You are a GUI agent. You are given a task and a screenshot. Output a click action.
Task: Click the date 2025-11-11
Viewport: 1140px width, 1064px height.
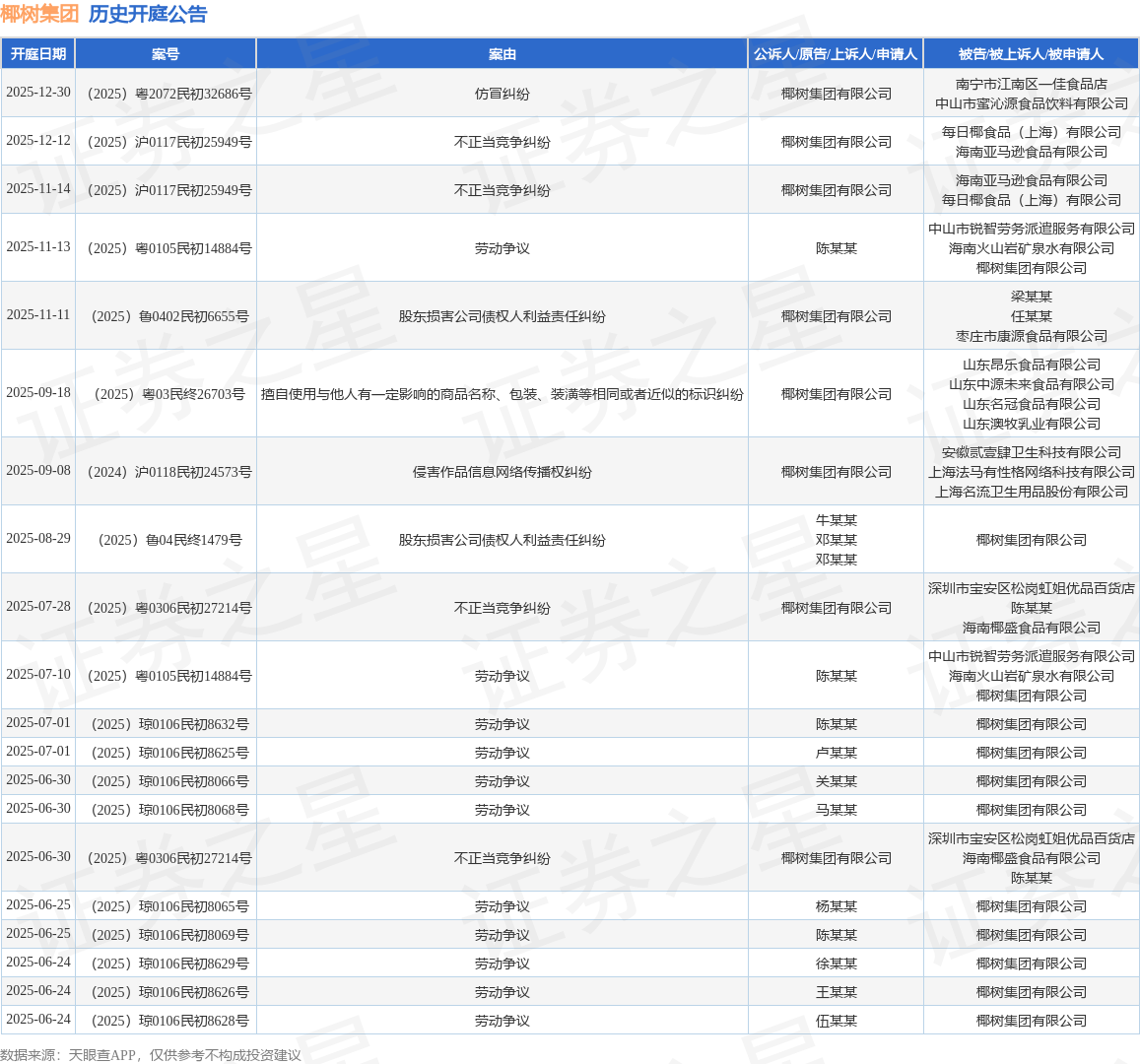(38, 314)
